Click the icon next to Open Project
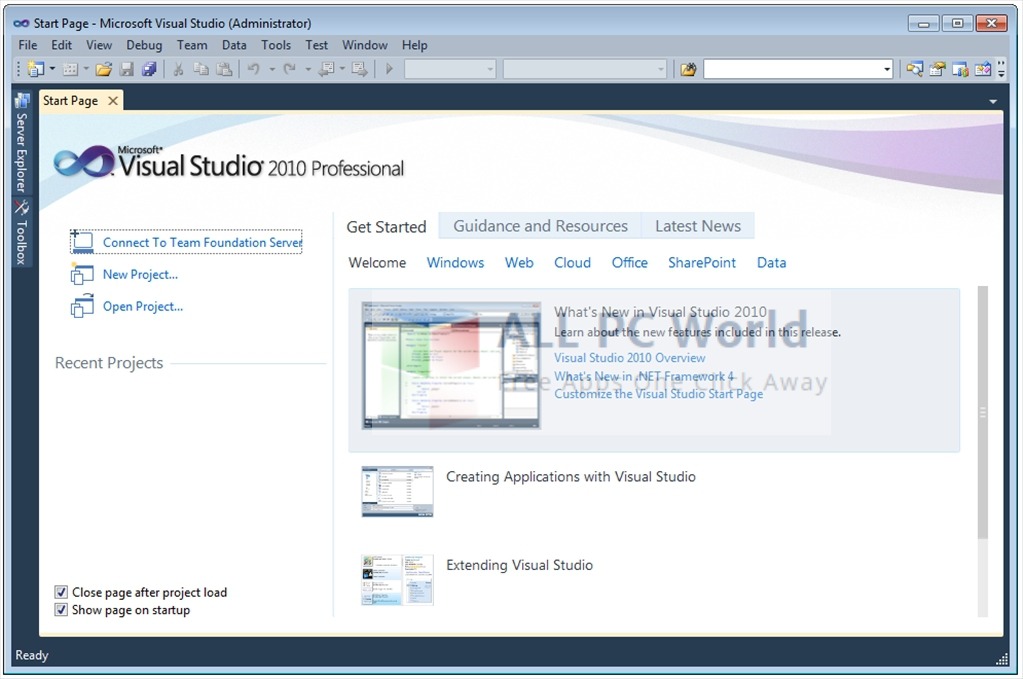1023x679 pixels. click(x=82, y=306)
